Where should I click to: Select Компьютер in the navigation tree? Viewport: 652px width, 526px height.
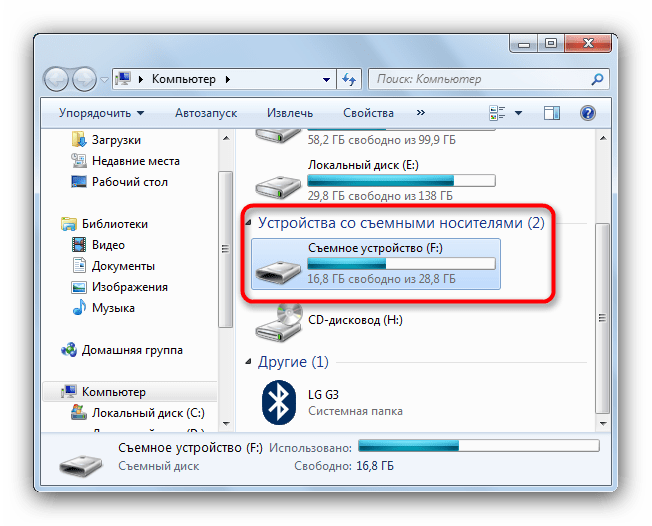coord(114,392)
